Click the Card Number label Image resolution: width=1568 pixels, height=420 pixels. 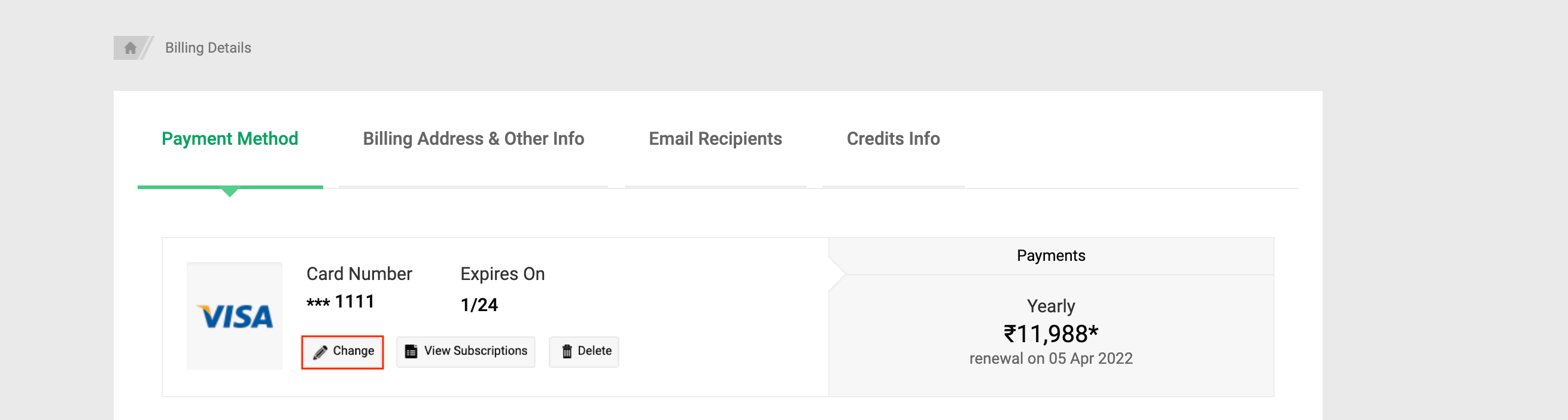(358, 274)
